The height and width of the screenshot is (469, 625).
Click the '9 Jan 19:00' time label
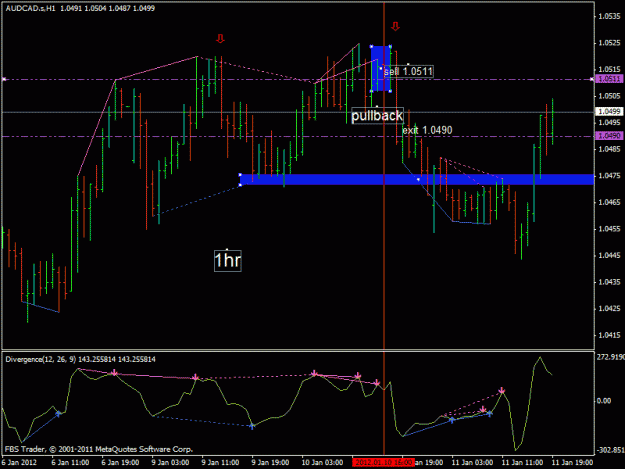[270, 462]
